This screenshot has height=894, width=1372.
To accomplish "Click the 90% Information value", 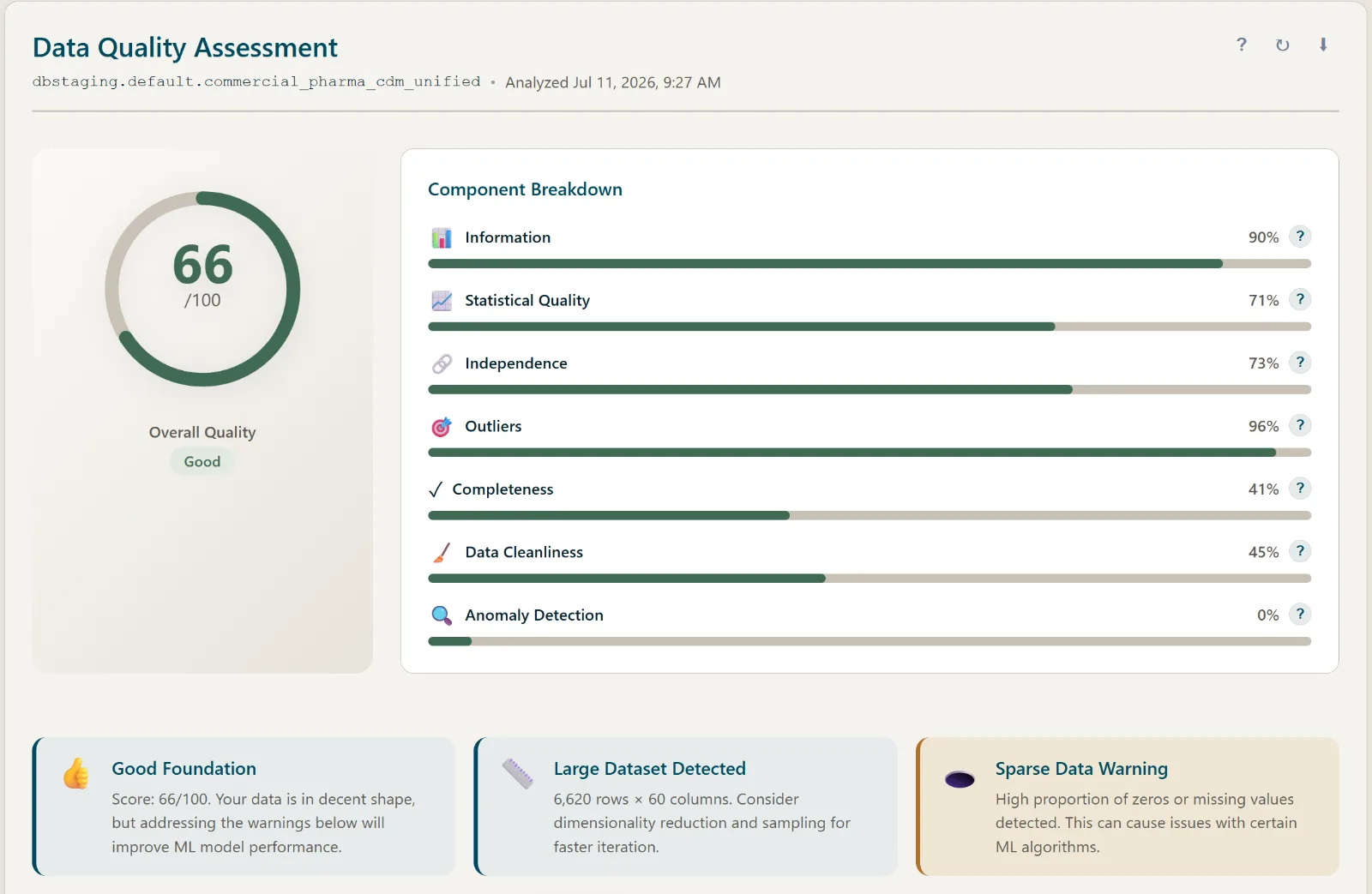I will [1263, 237].
